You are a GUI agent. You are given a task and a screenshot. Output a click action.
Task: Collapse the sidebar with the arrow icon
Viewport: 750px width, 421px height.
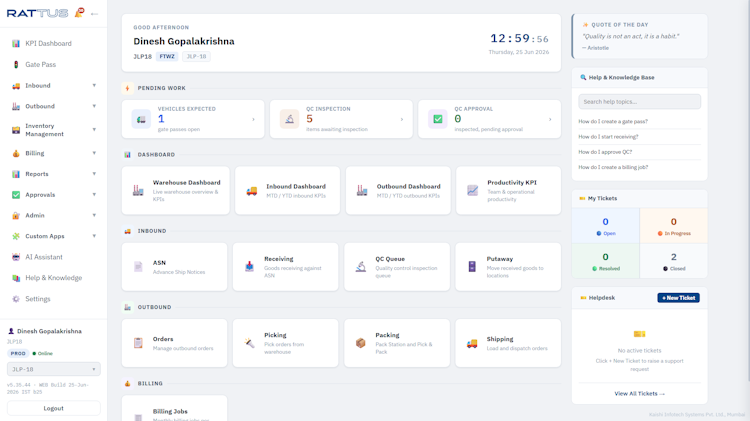(94, 14)
